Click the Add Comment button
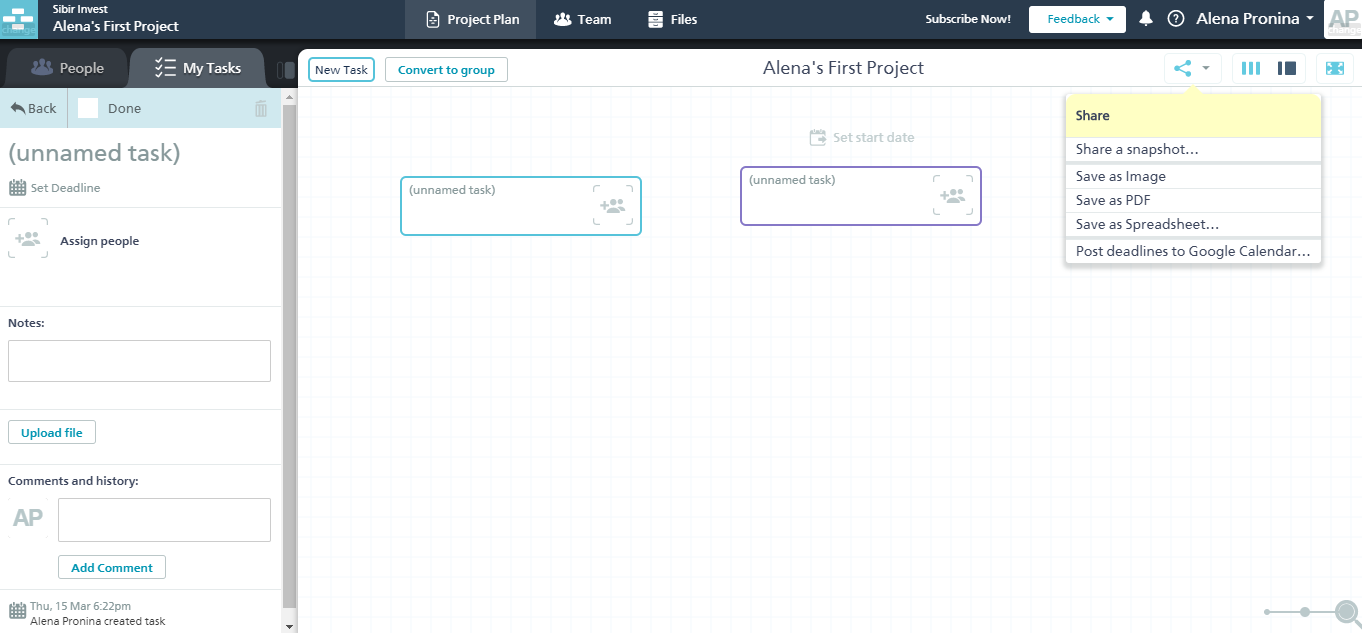This screenshot has width=1362, height=633. [112, 567]
